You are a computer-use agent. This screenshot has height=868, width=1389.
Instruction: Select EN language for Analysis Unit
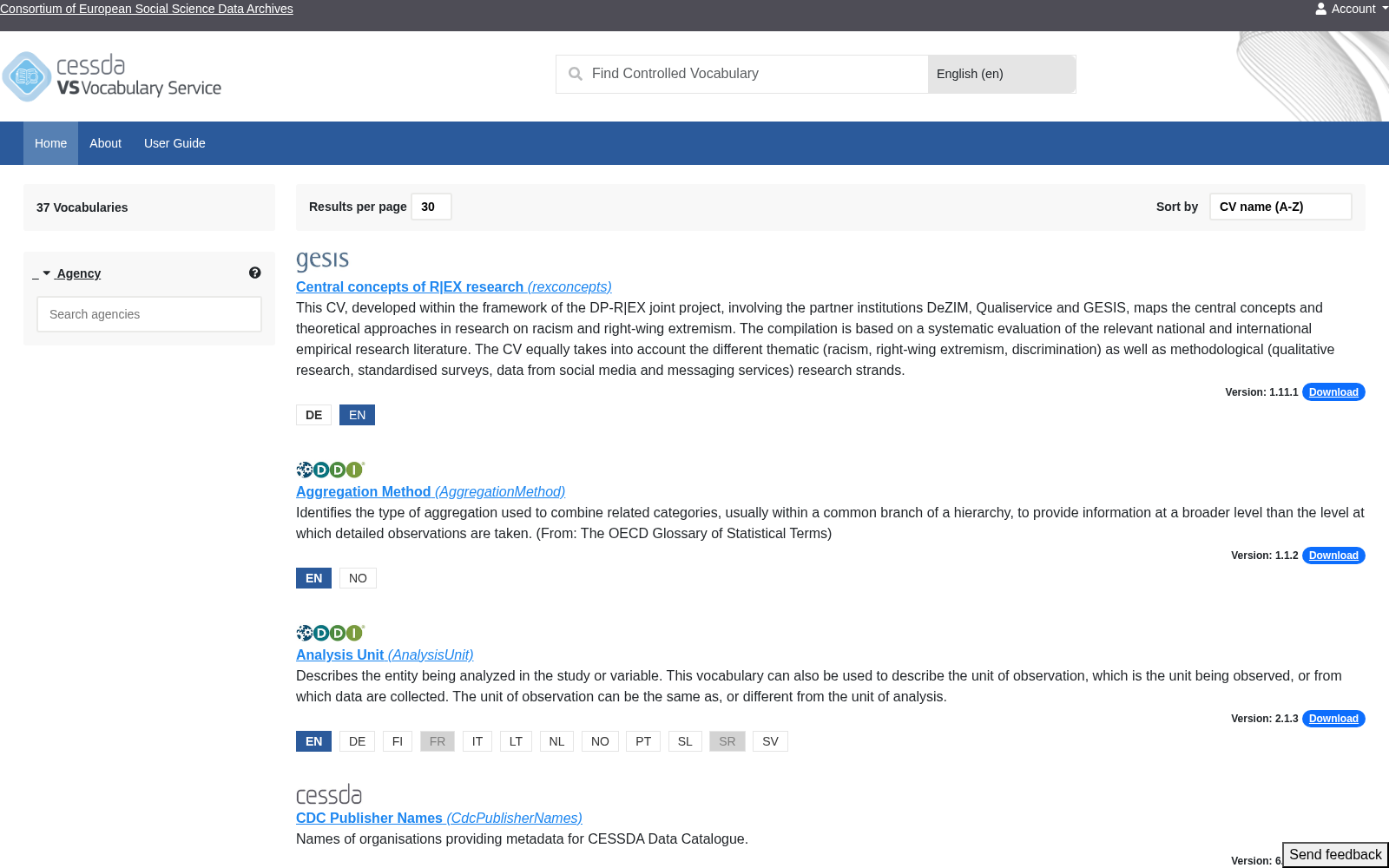tap(313, 741)
